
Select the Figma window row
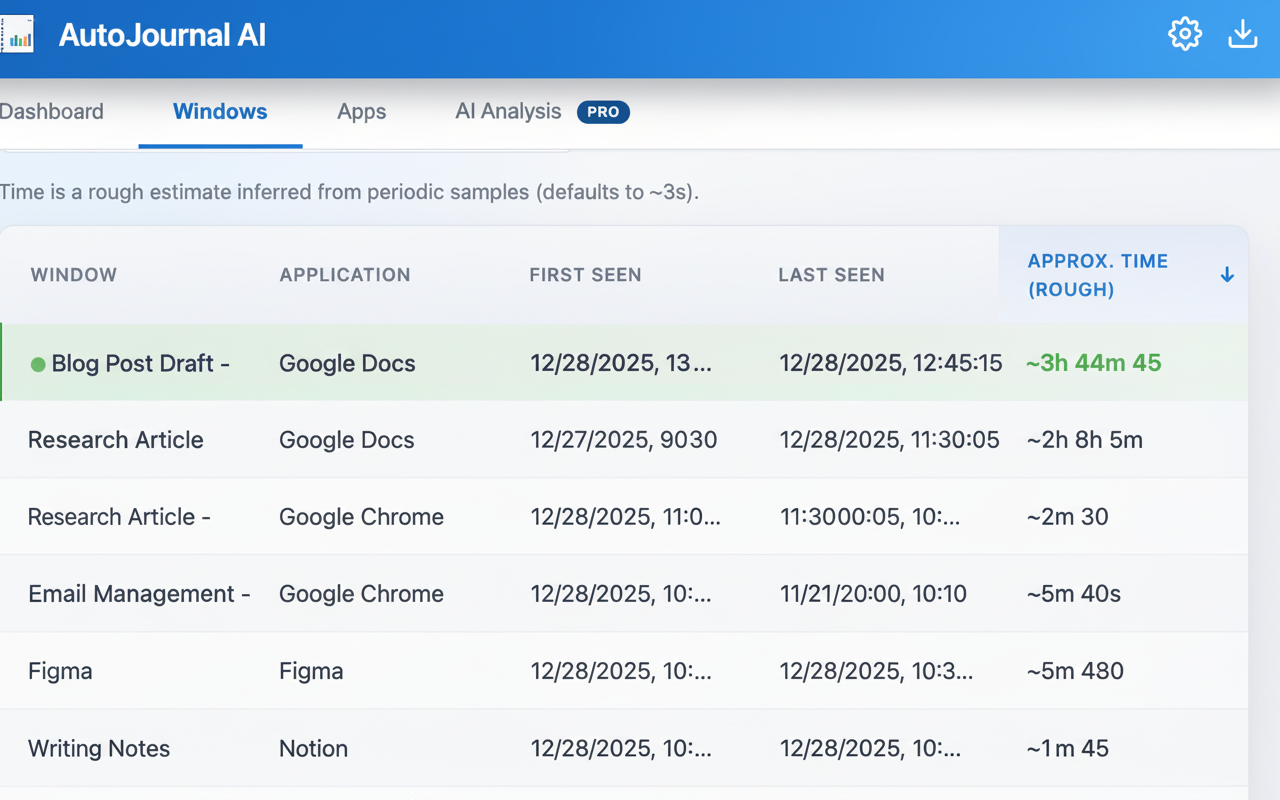click(60, 671)
